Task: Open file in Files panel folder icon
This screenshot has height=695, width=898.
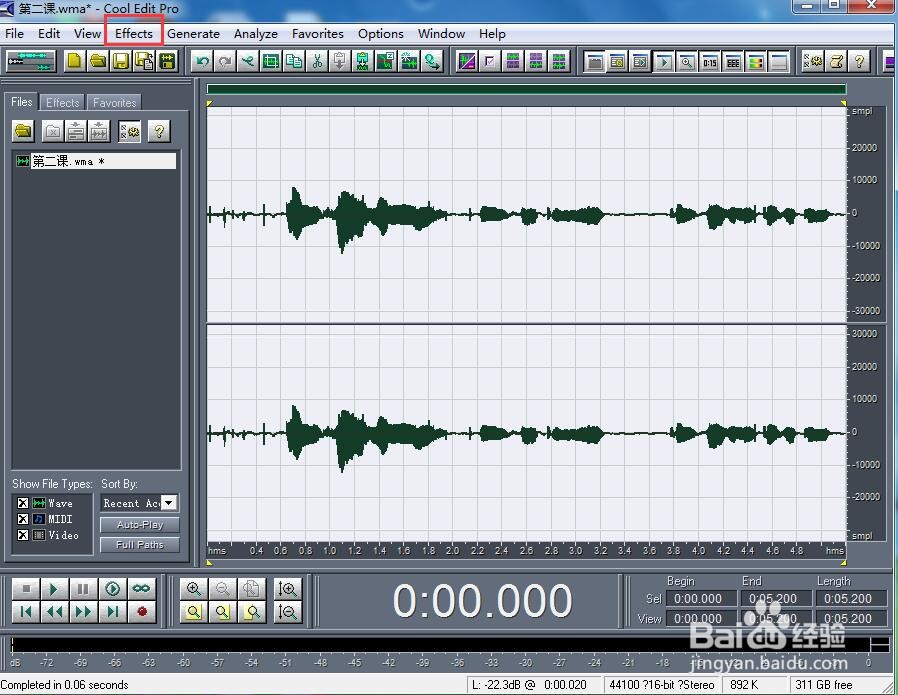Action: point(23,132)
